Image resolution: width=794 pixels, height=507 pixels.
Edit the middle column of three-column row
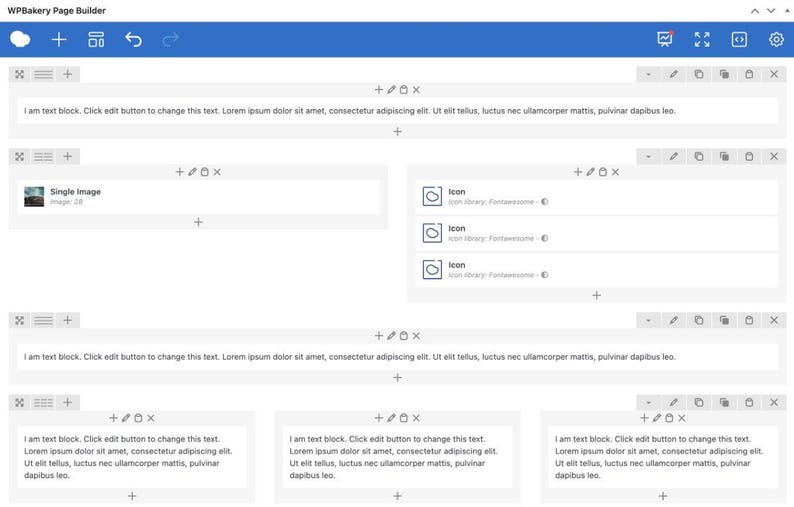coord(391,418)
